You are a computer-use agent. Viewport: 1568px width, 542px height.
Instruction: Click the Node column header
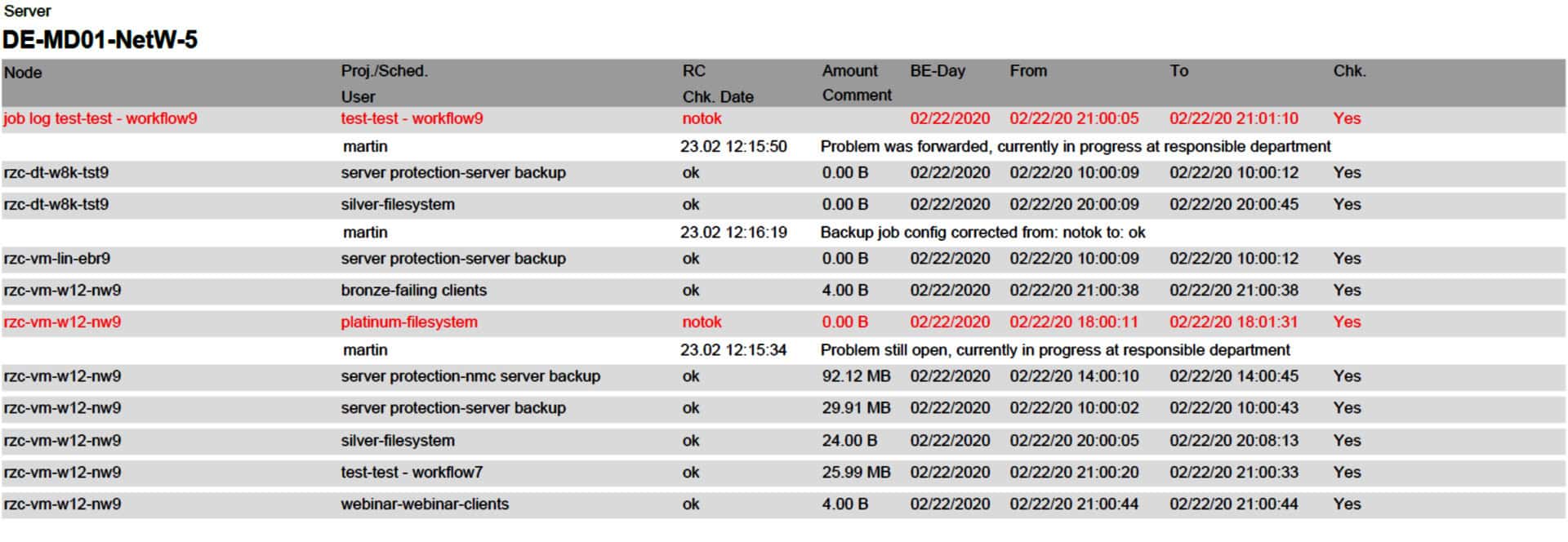click(23, 73)
